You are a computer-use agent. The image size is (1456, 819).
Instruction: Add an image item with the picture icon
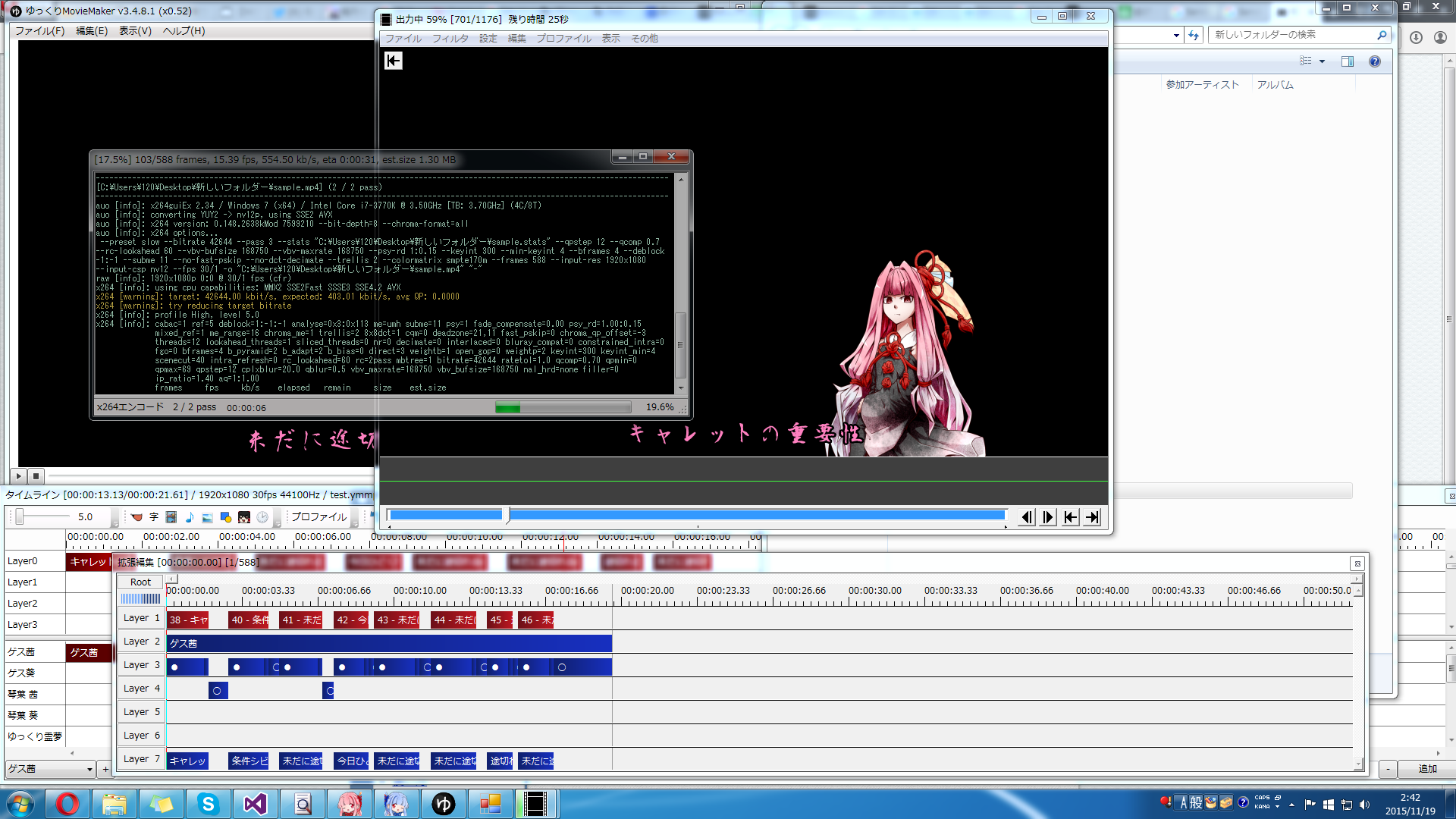click(x=207, y=517)
